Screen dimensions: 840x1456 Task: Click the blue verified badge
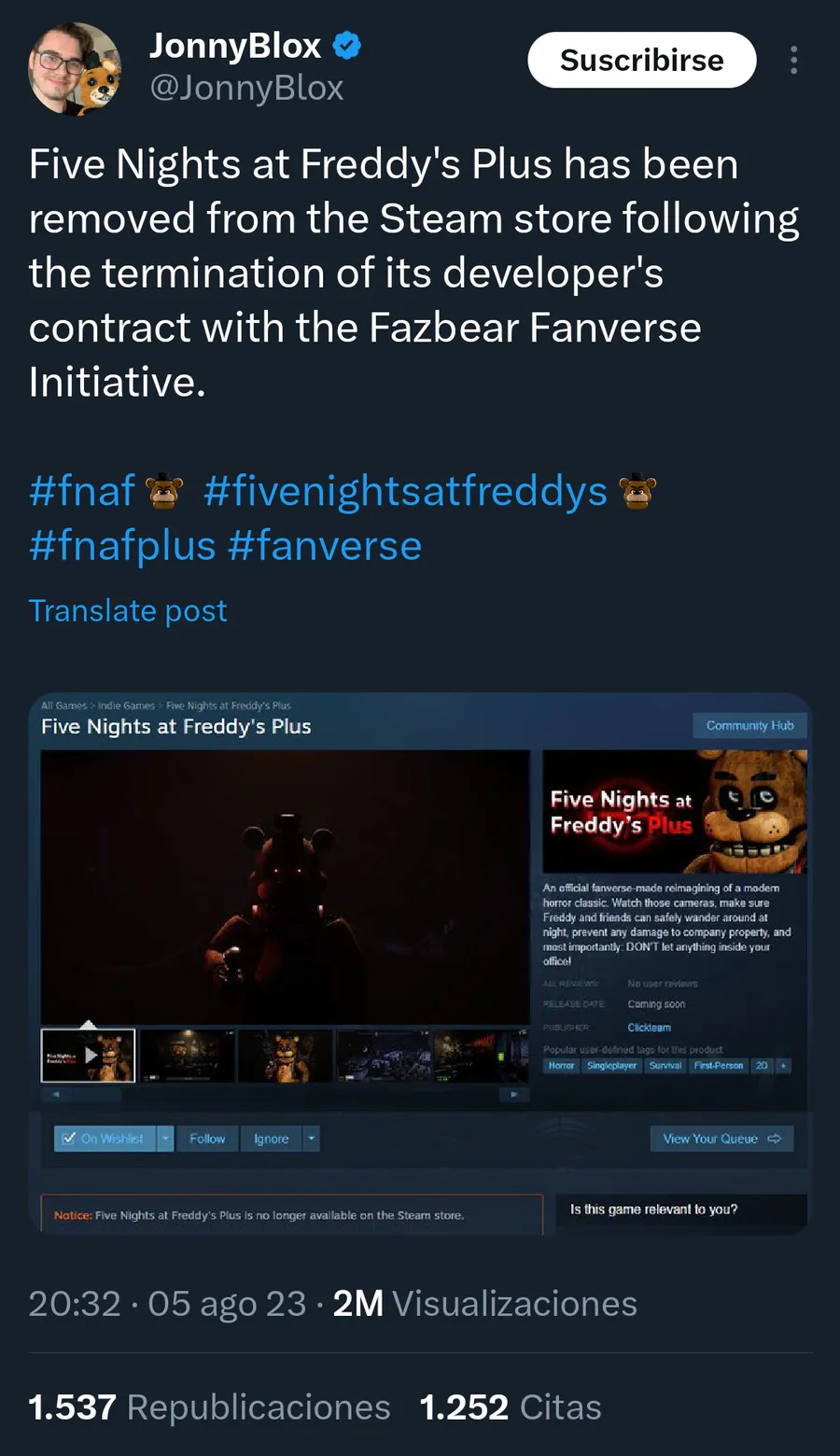click(347, 45)
